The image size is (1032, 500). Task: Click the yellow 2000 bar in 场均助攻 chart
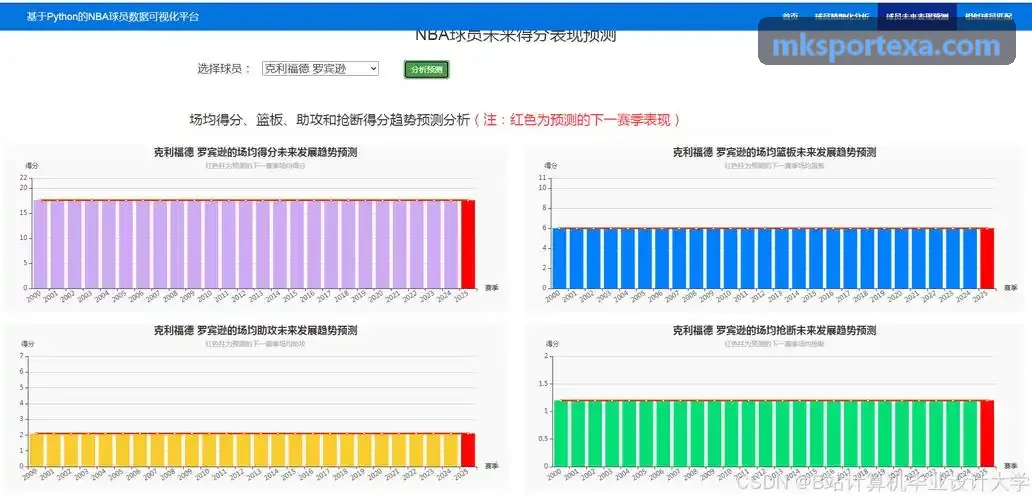pos(36,450)
